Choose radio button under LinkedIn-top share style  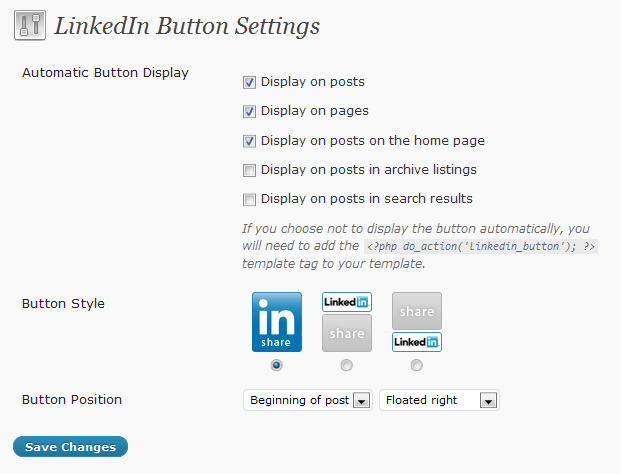click(x=347, y=365)
